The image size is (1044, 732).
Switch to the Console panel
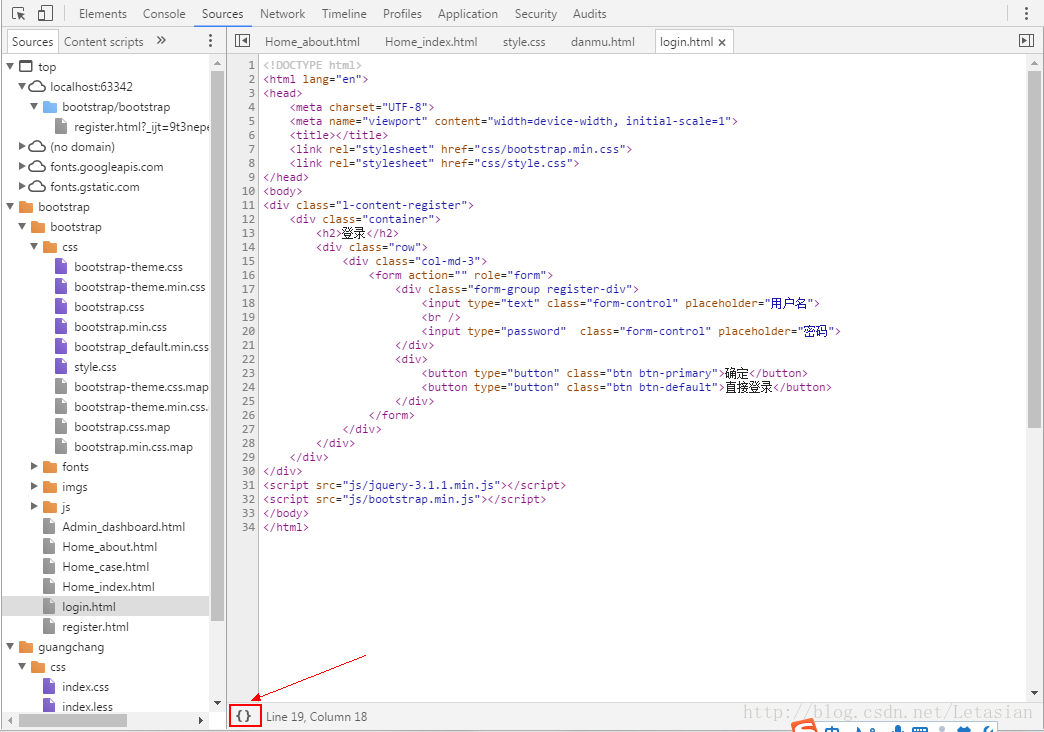pyautogui.click(x=164, y=13)
